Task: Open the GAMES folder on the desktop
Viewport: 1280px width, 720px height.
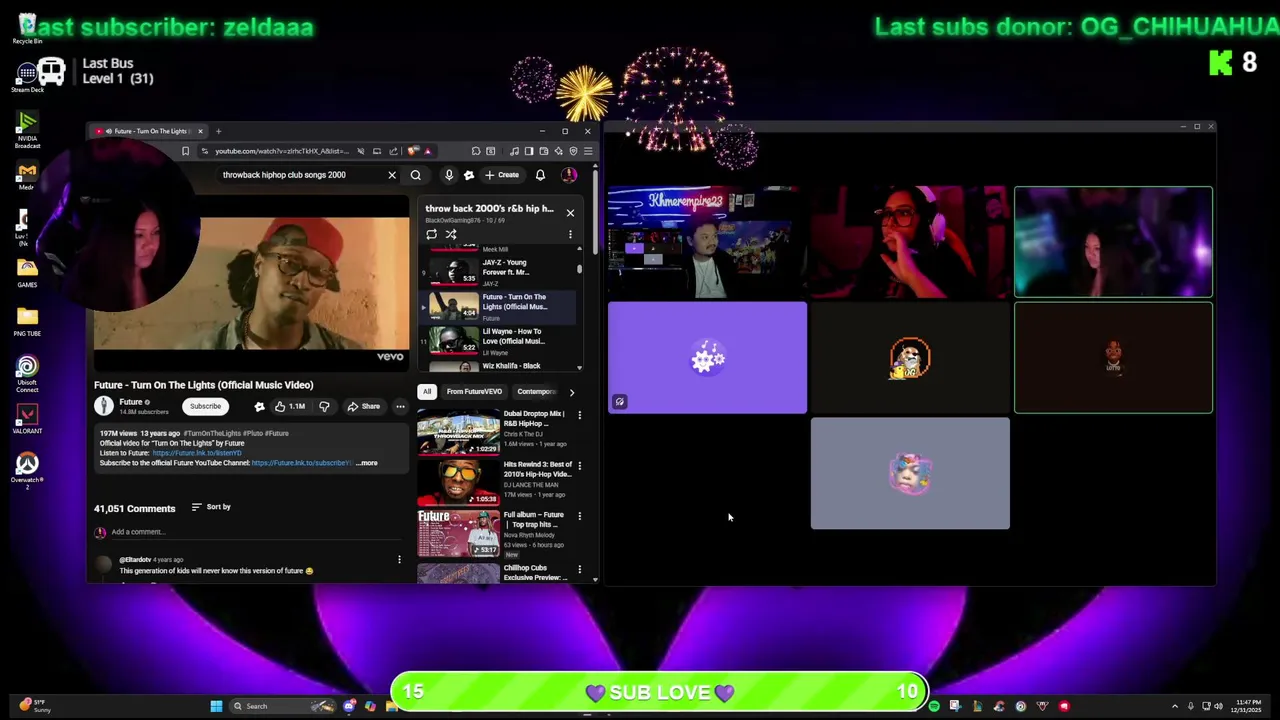Action: [27, 271]
